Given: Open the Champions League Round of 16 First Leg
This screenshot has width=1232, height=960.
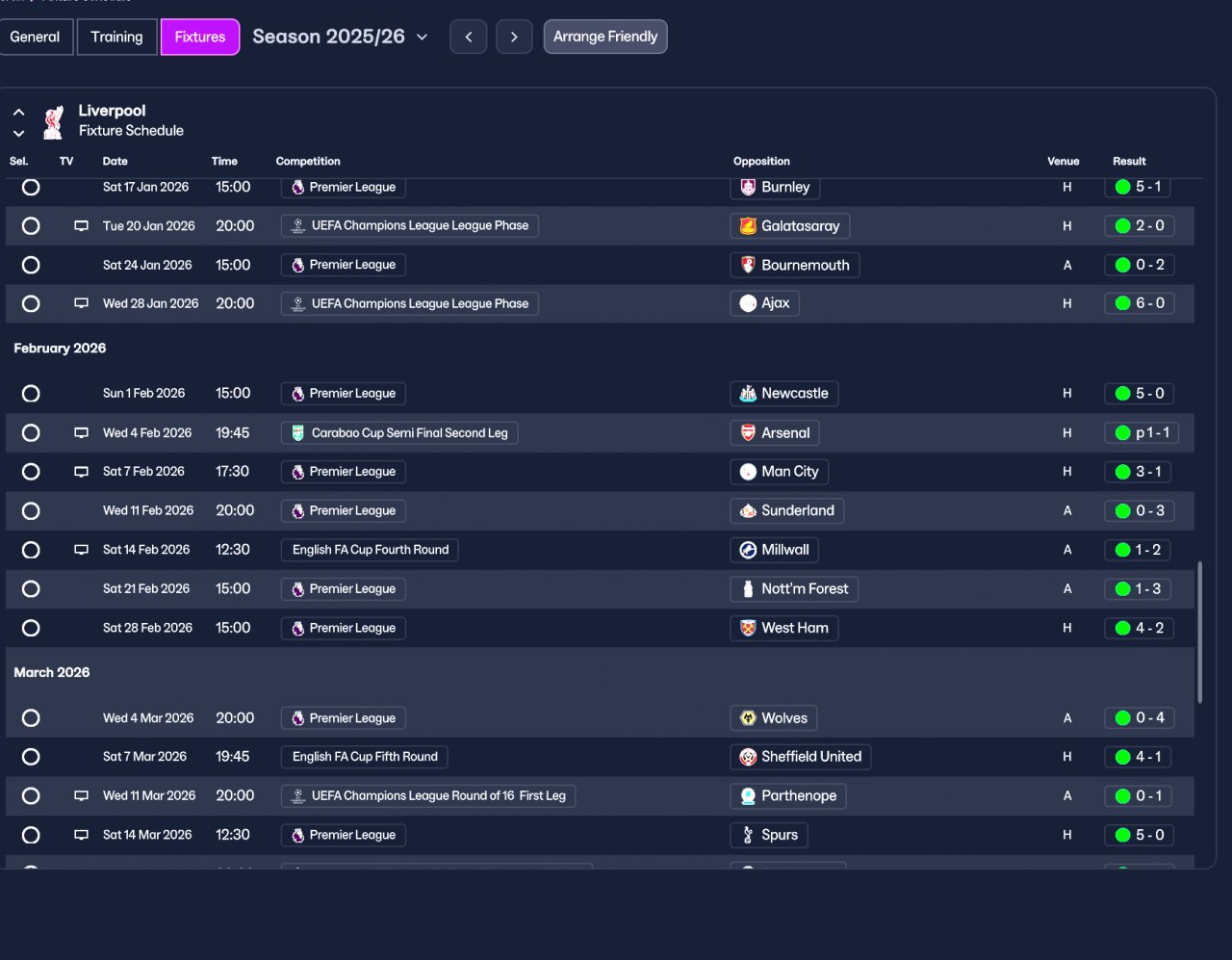Looking at the screenshot, I should (x=428, y=796).
